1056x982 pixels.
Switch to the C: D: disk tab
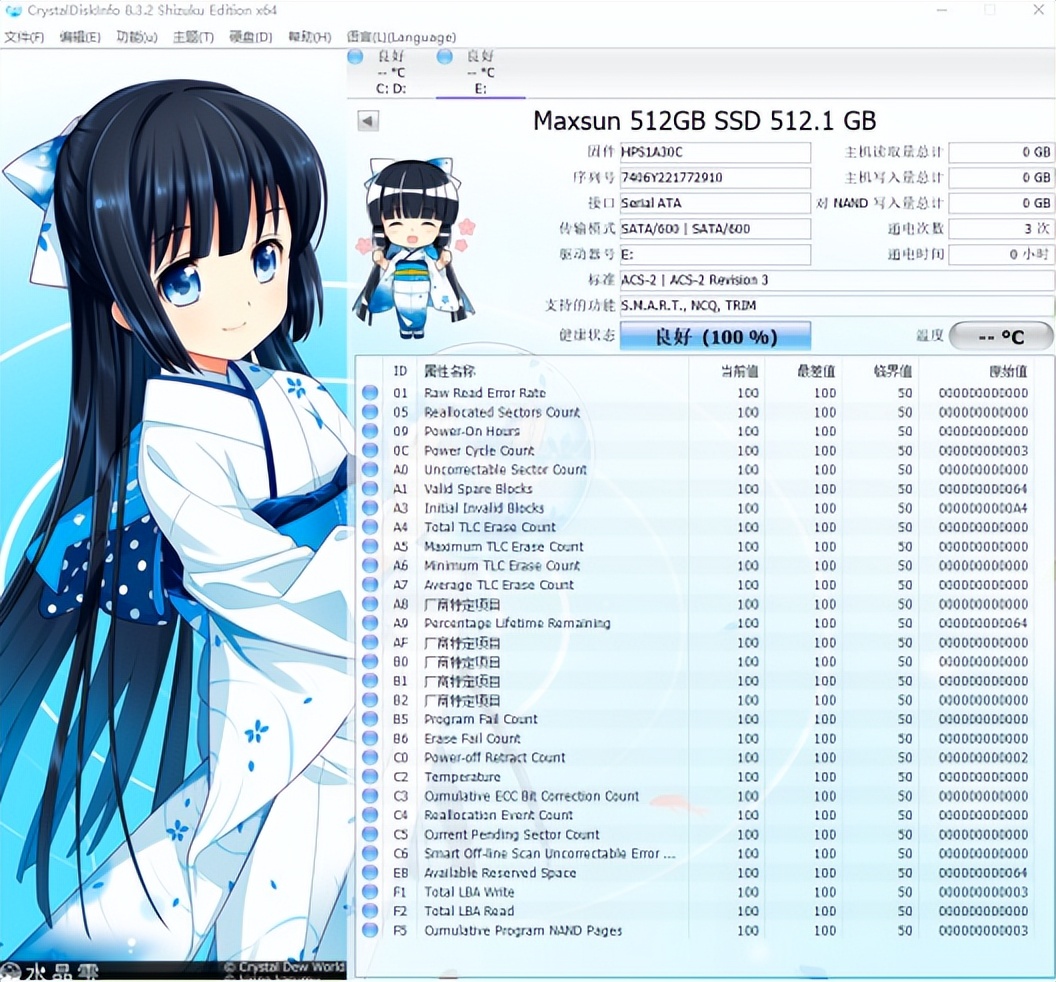[x=390, y=88]
